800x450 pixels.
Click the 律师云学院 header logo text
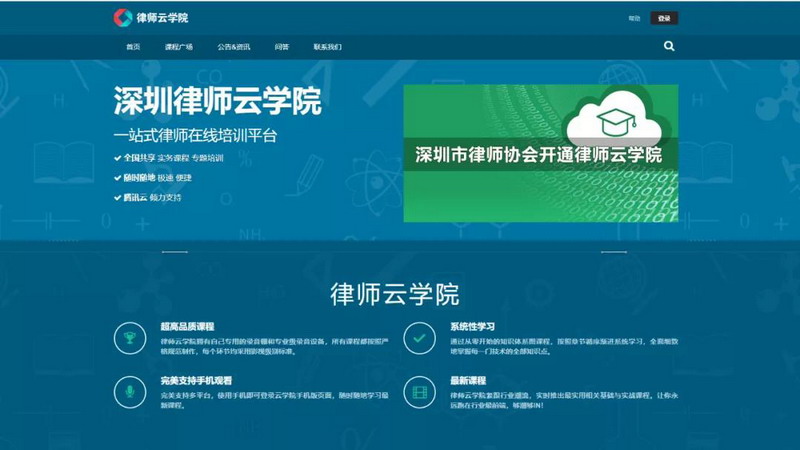[x=162, y=18]
